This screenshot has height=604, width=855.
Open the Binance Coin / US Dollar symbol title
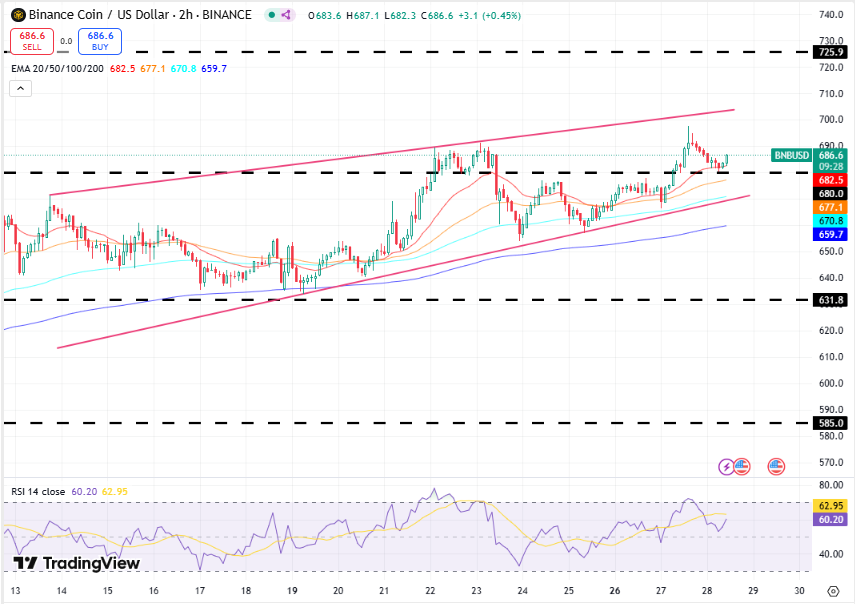pos(140,15)
